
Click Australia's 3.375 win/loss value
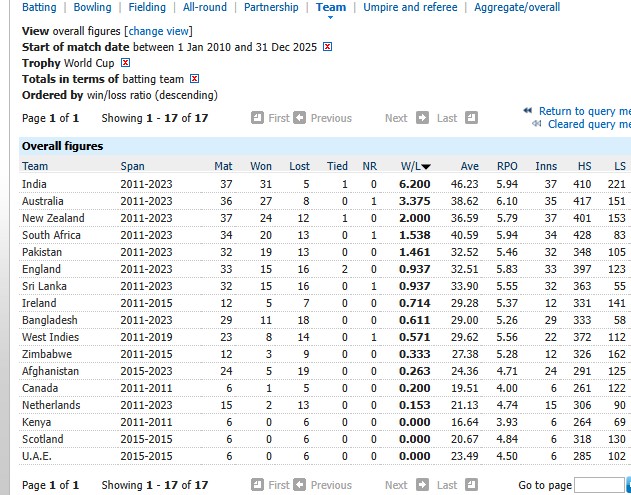coord(414,201)
